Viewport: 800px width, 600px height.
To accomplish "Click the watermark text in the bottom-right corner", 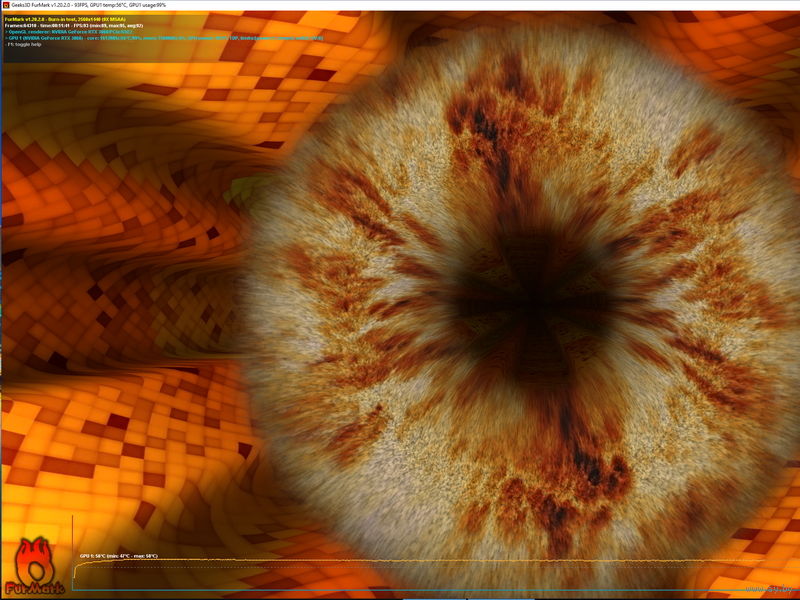I will point(768,589).
